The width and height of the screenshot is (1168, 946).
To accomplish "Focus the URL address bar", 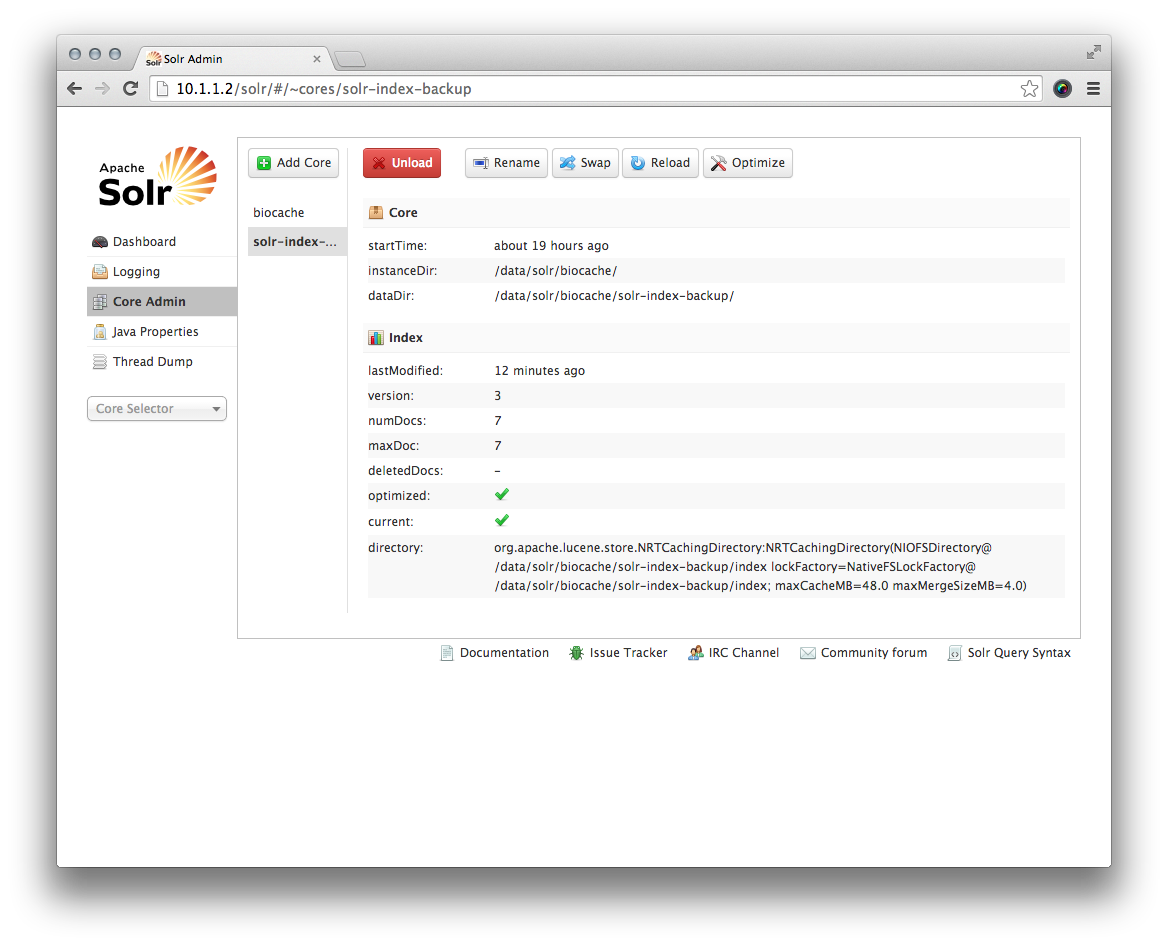I will coord(596,89).
